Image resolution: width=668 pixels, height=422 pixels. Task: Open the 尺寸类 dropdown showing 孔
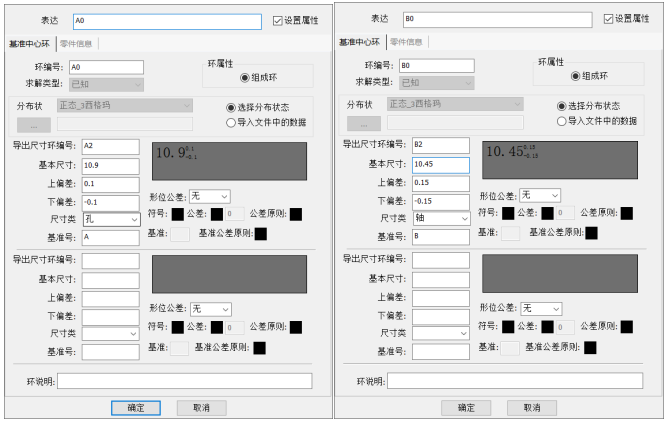coord(110,219)
